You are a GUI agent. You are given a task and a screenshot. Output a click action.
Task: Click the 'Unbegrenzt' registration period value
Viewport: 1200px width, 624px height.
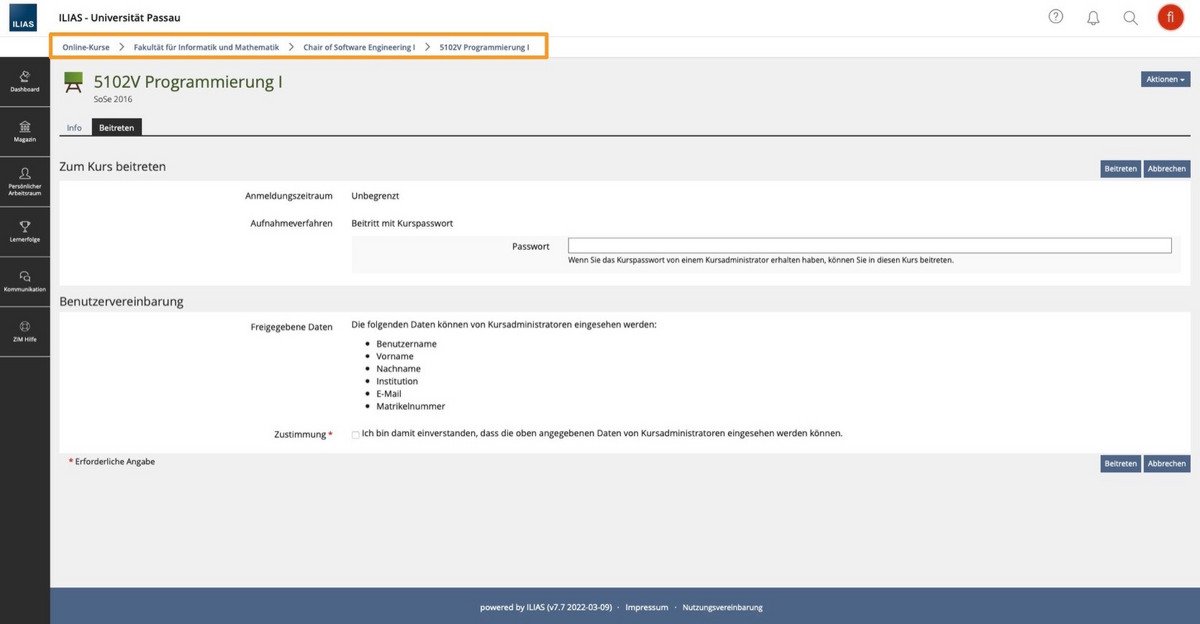[375, 196]
